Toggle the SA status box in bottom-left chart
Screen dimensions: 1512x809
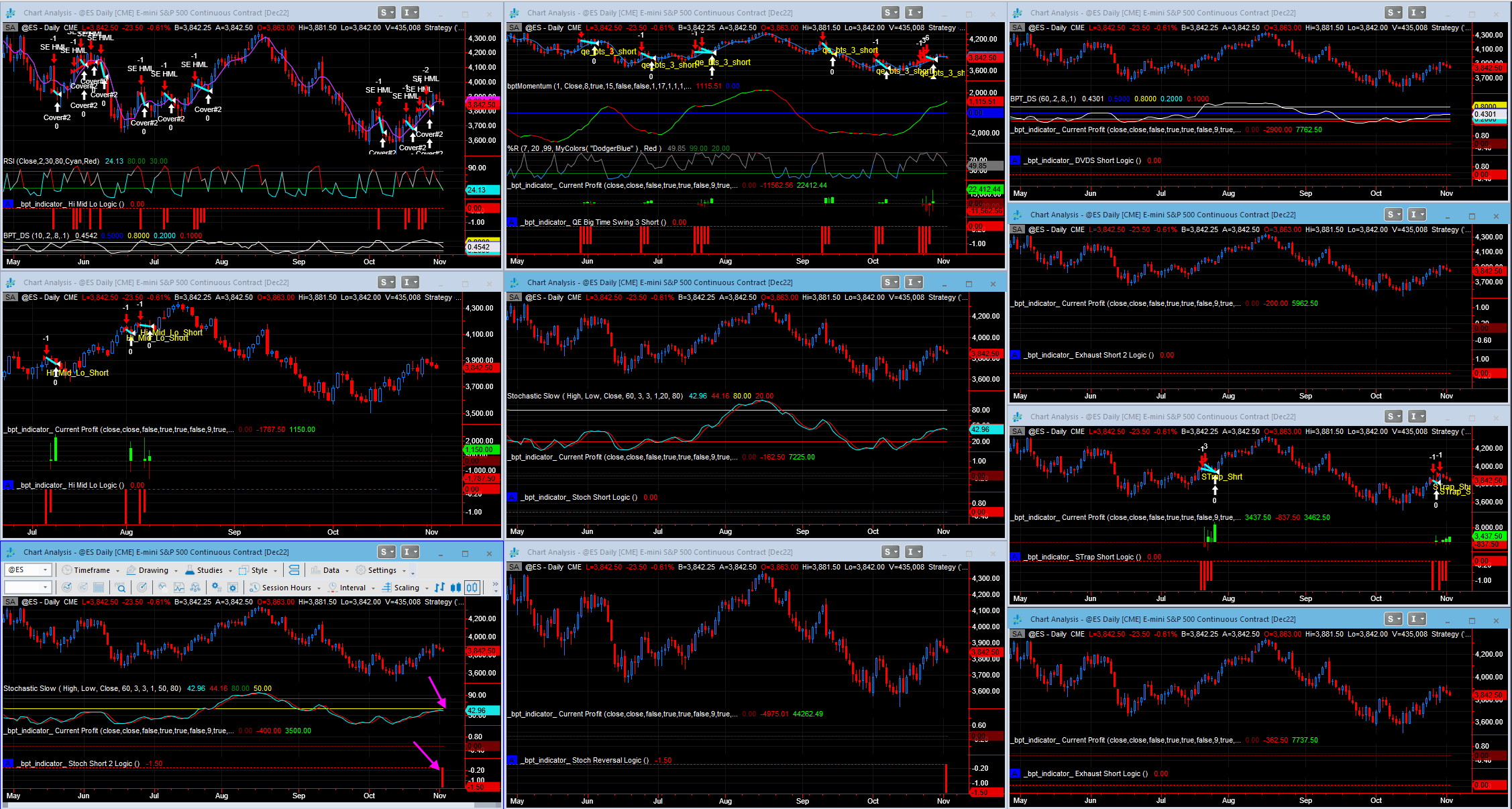coord(10,602)
